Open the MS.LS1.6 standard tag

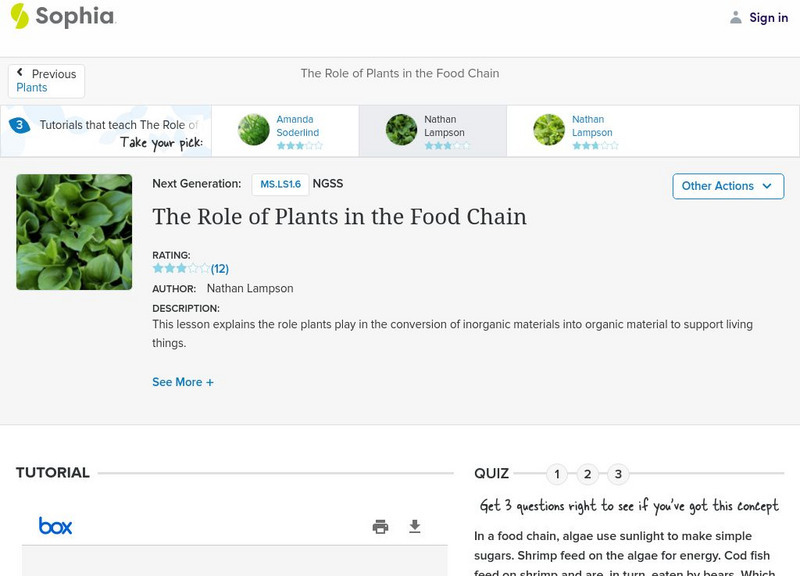280,184
